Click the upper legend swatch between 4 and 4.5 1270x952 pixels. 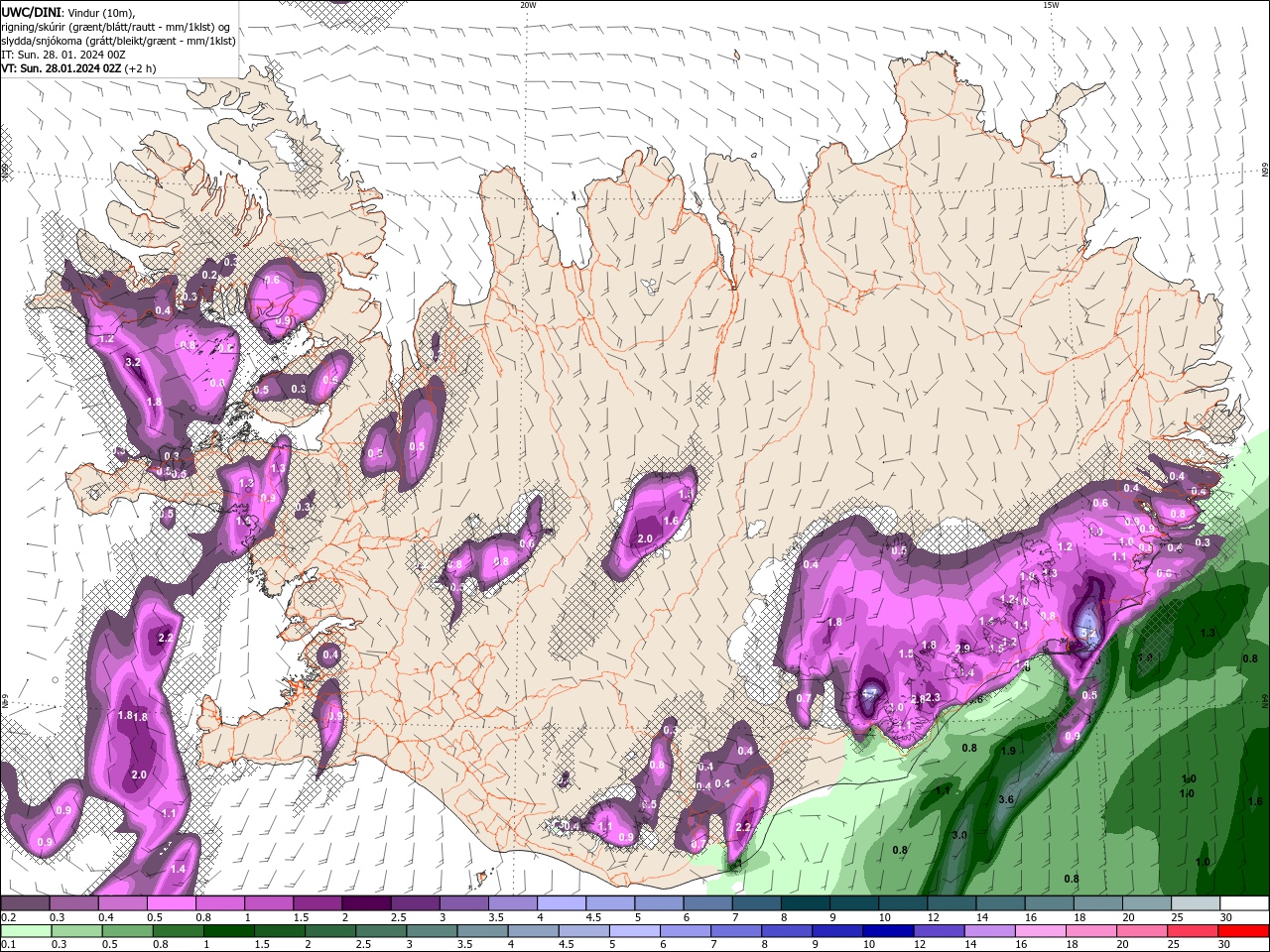(561, 903)
